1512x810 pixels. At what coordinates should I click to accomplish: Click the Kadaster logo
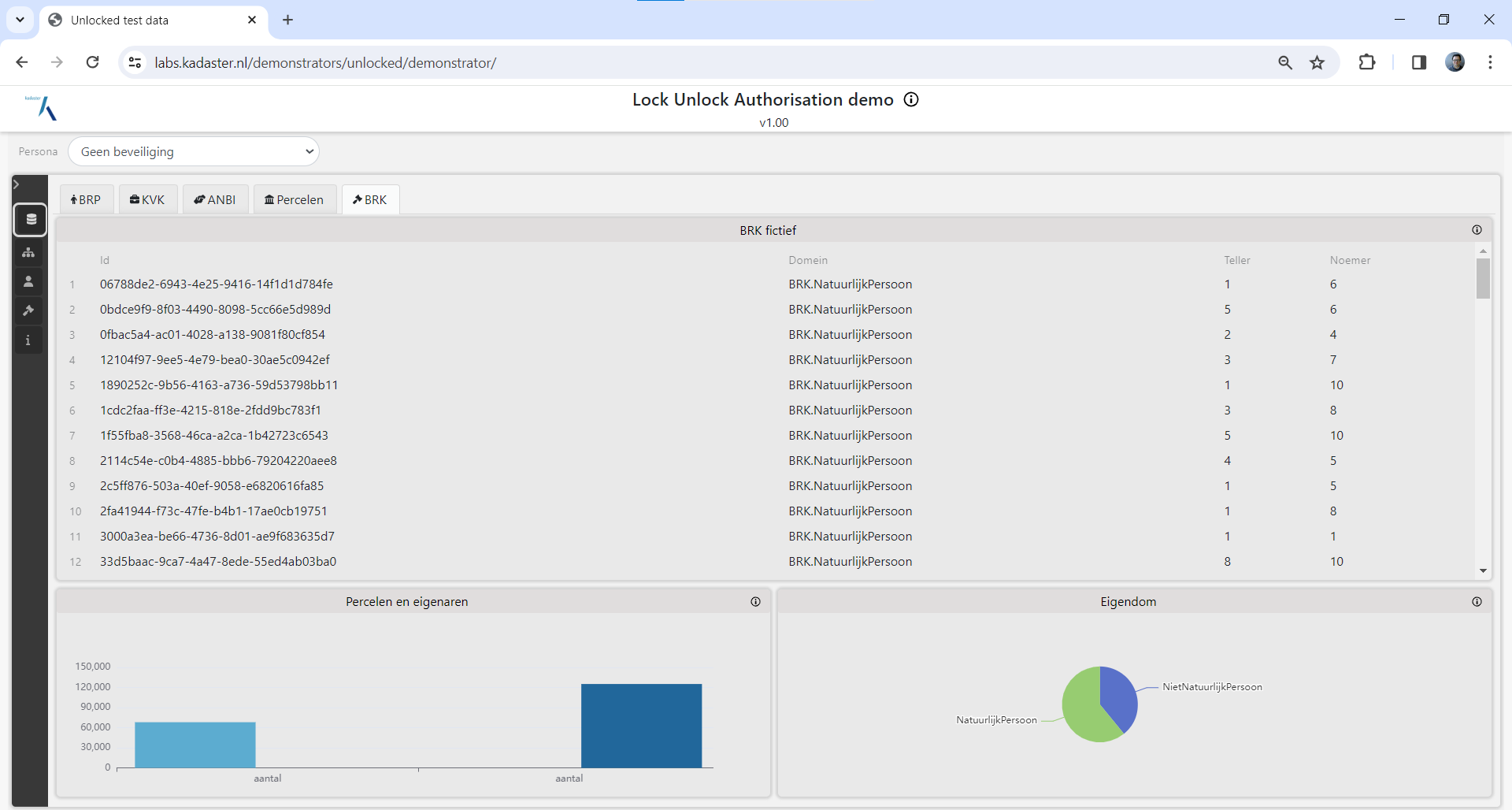click(41, 107)
